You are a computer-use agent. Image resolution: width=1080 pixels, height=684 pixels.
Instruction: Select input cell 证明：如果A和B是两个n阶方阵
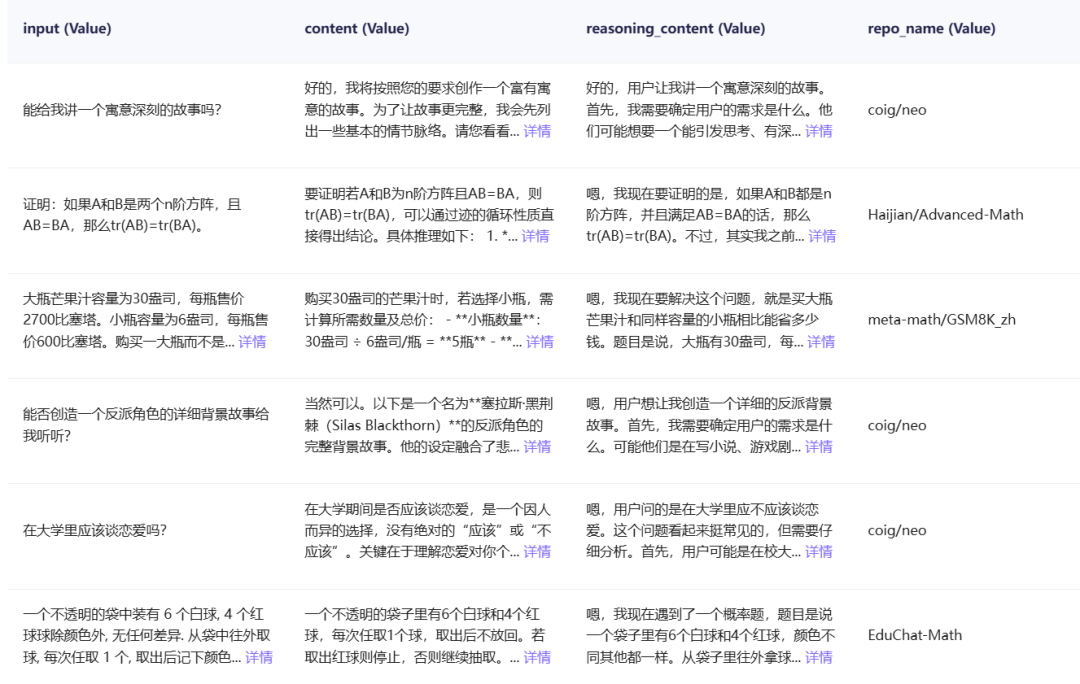[132, 214]
